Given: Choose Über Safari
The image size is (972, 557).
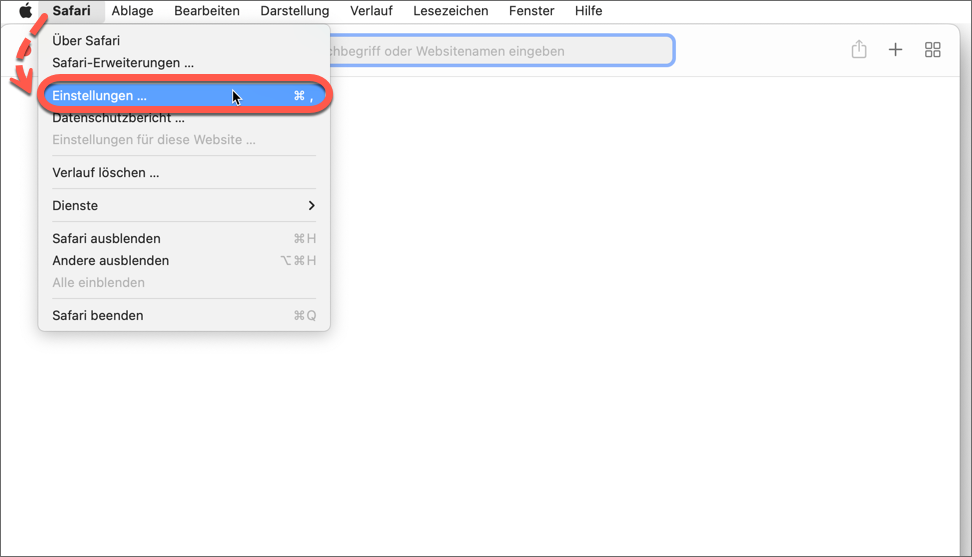Looking at the screenshot, I should [184, 41].
